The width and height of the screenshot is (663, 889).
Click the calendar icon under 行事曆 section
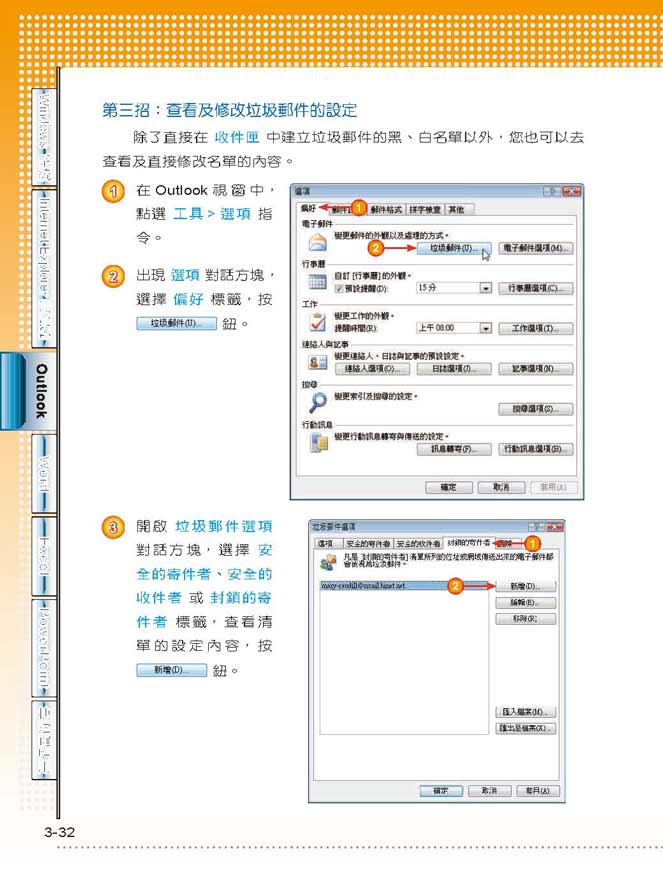317,282
